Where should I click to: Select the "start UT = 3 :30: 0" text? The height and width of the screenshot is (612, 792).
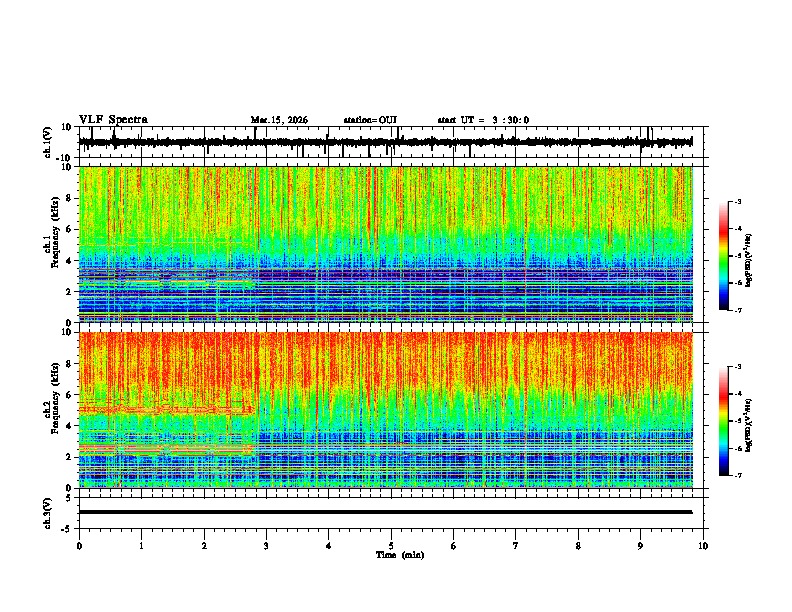pyautogui.click(x=483, y=120)
